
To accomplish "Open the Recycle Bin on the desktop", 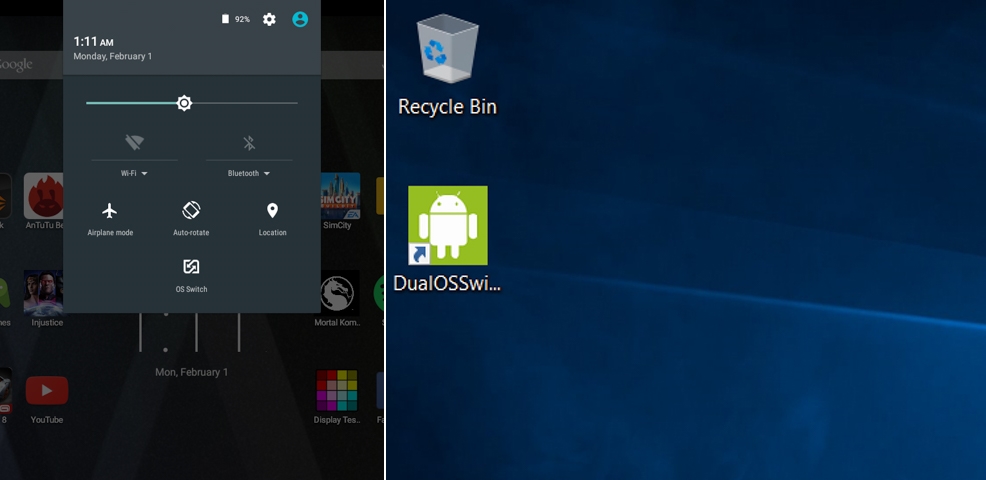I will coord(447,58).
